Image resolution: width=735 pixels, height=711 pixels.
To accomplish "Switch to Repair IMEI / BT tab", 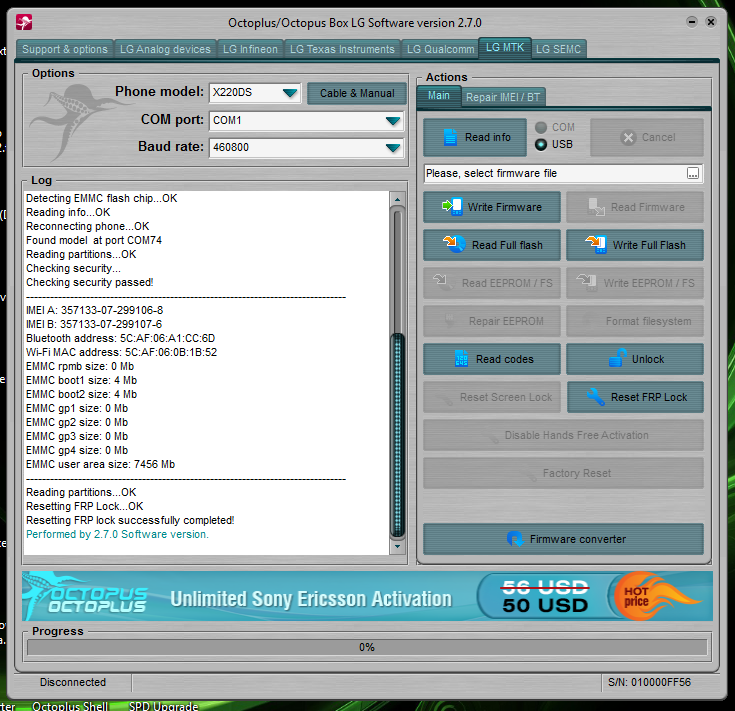I will [503, 97].
